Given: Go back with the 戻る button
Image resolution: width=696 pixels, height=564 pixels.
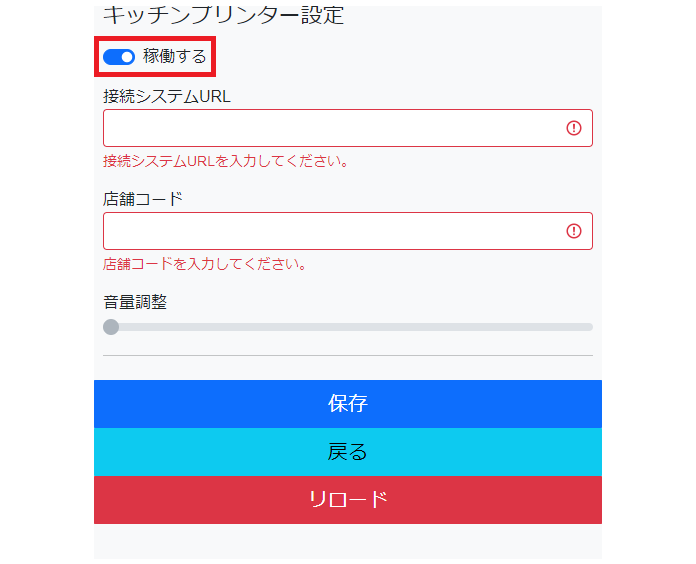Looking at the screenshot, I should point(348,452).
